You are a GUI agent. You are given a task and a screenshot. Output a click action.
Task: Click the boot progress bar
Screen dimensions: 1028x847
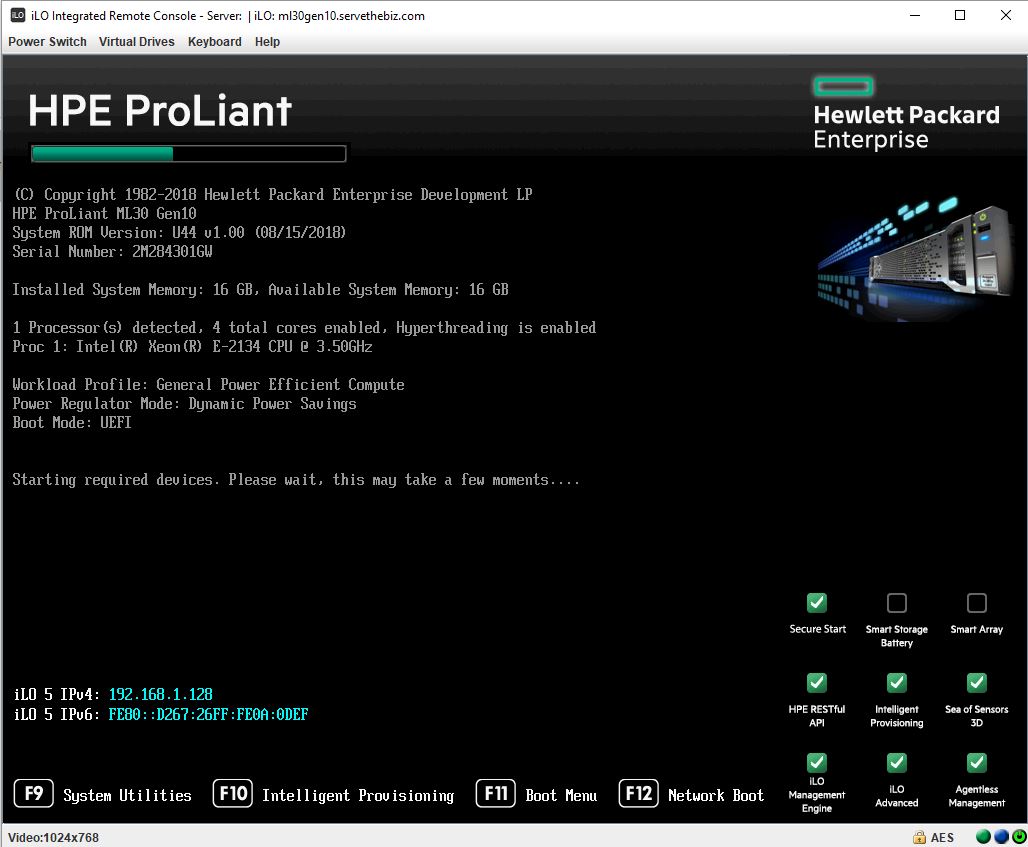click(189, 154)
